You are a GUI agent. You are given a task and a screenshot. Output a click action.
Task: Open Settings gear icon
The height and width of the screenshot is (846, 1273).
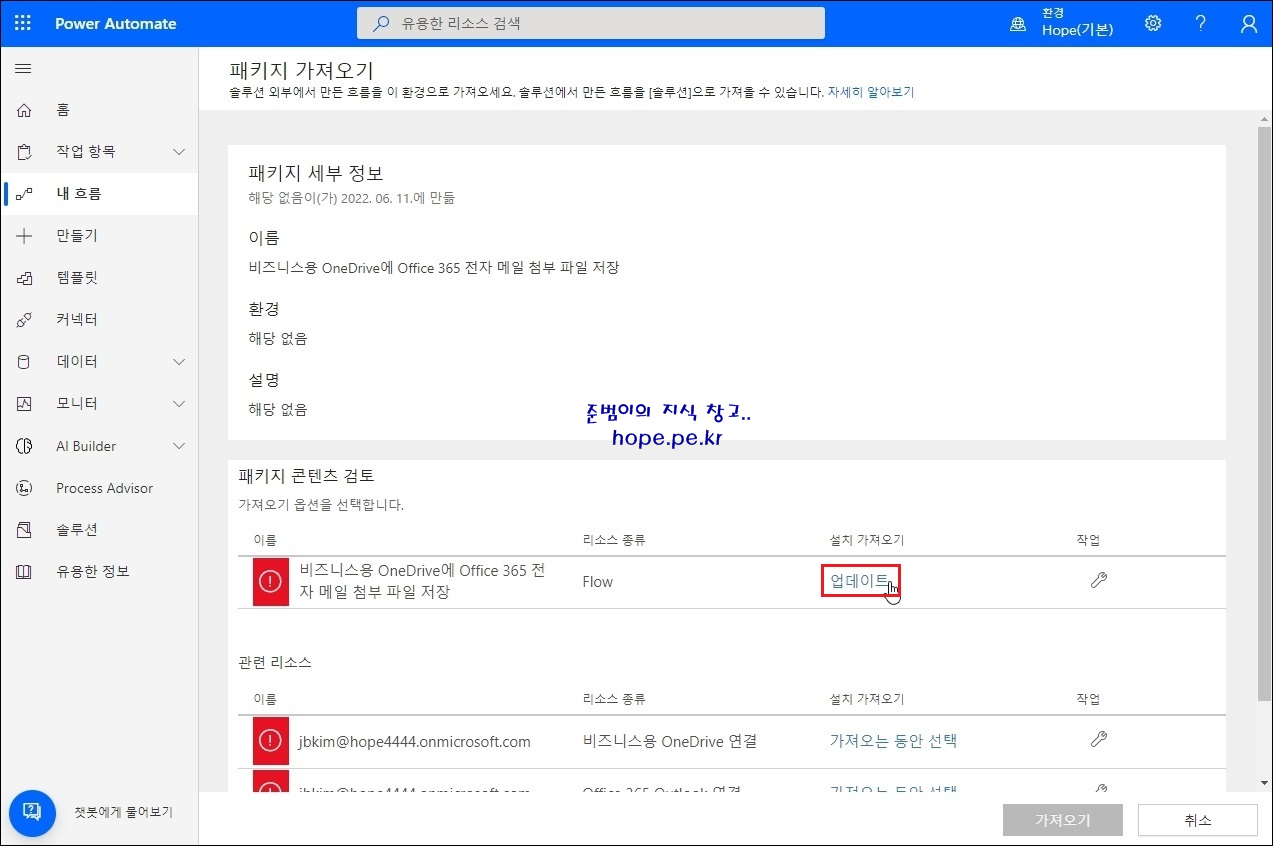[1153, 23]
